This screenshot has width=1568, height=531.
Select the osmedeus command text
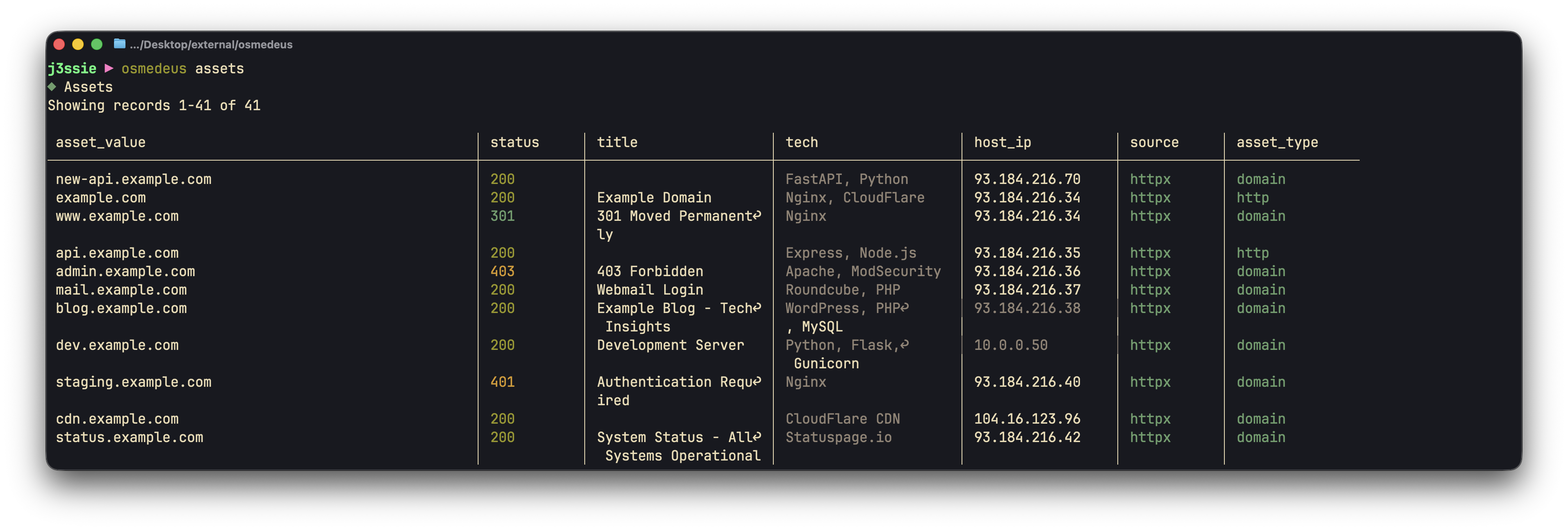(x=154, y=69)
